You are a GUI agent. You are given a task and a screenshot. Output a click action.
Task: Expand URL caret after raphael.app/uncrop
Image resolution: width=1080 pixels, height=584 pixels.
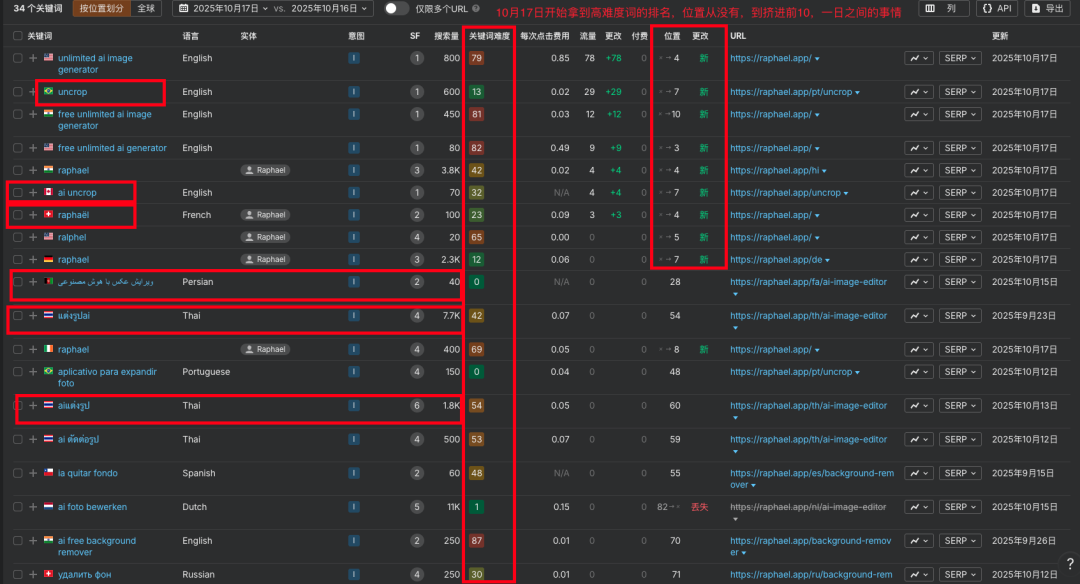coord(846,194)
